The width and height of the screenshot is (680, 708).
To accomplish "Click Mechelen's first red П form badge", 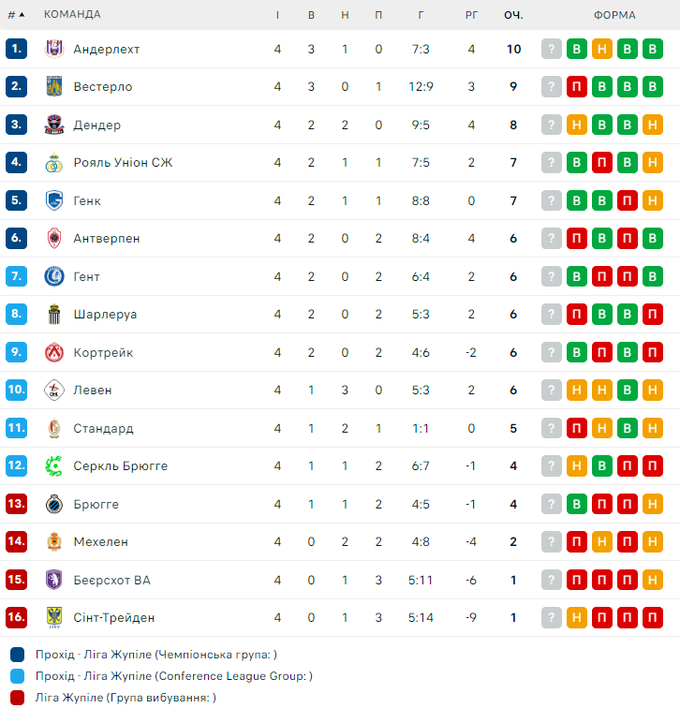I will tap(577, 542).
